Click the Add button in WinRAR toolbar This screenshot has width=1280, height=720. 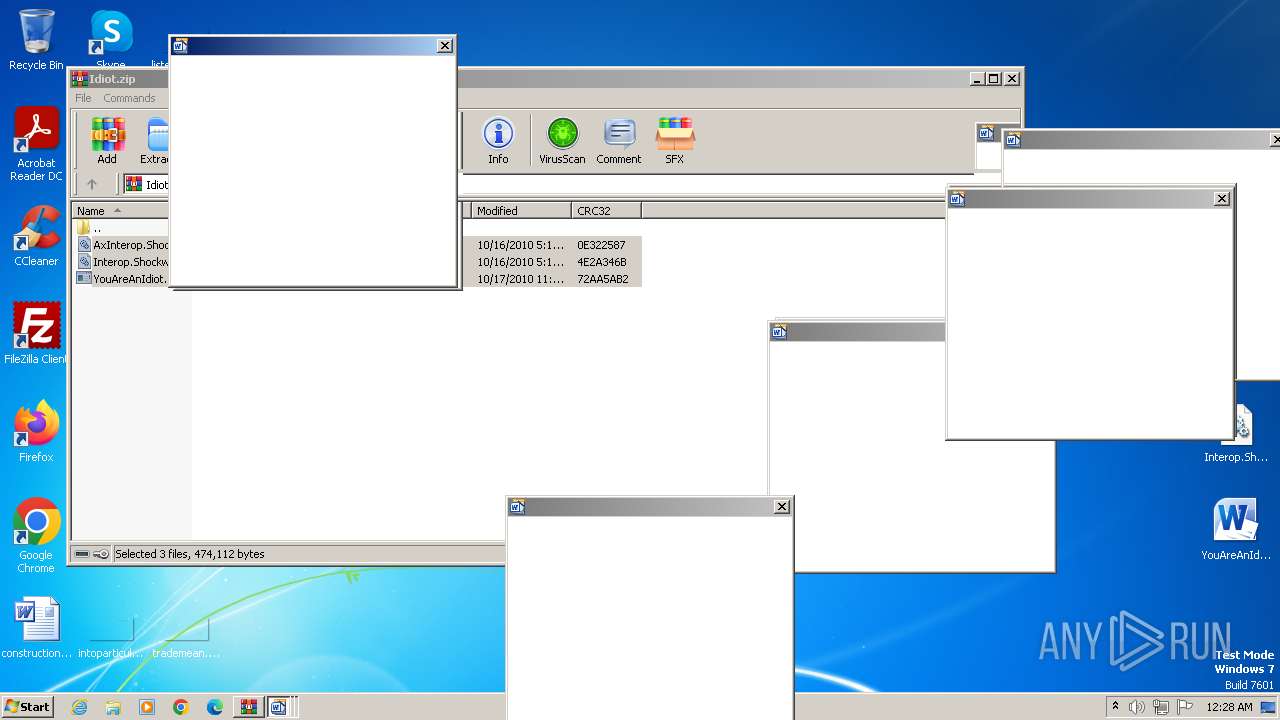(x=107, y=141)
